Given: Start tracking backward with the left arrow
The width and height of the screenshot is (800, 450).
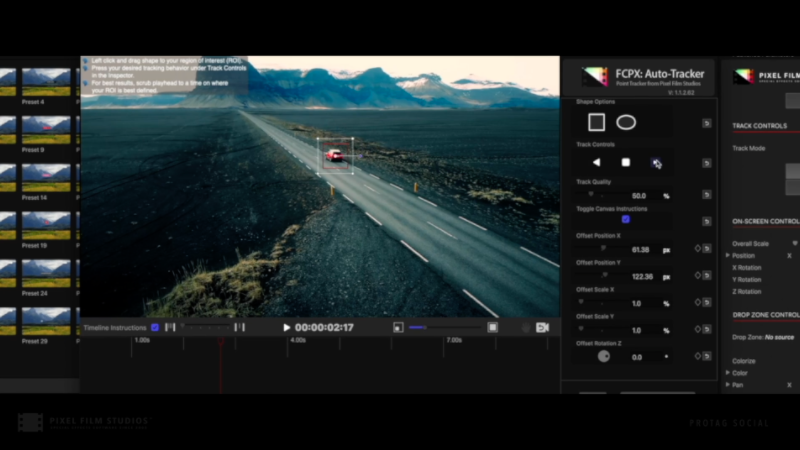Looking at the screenshot, I should click(596, 162).
